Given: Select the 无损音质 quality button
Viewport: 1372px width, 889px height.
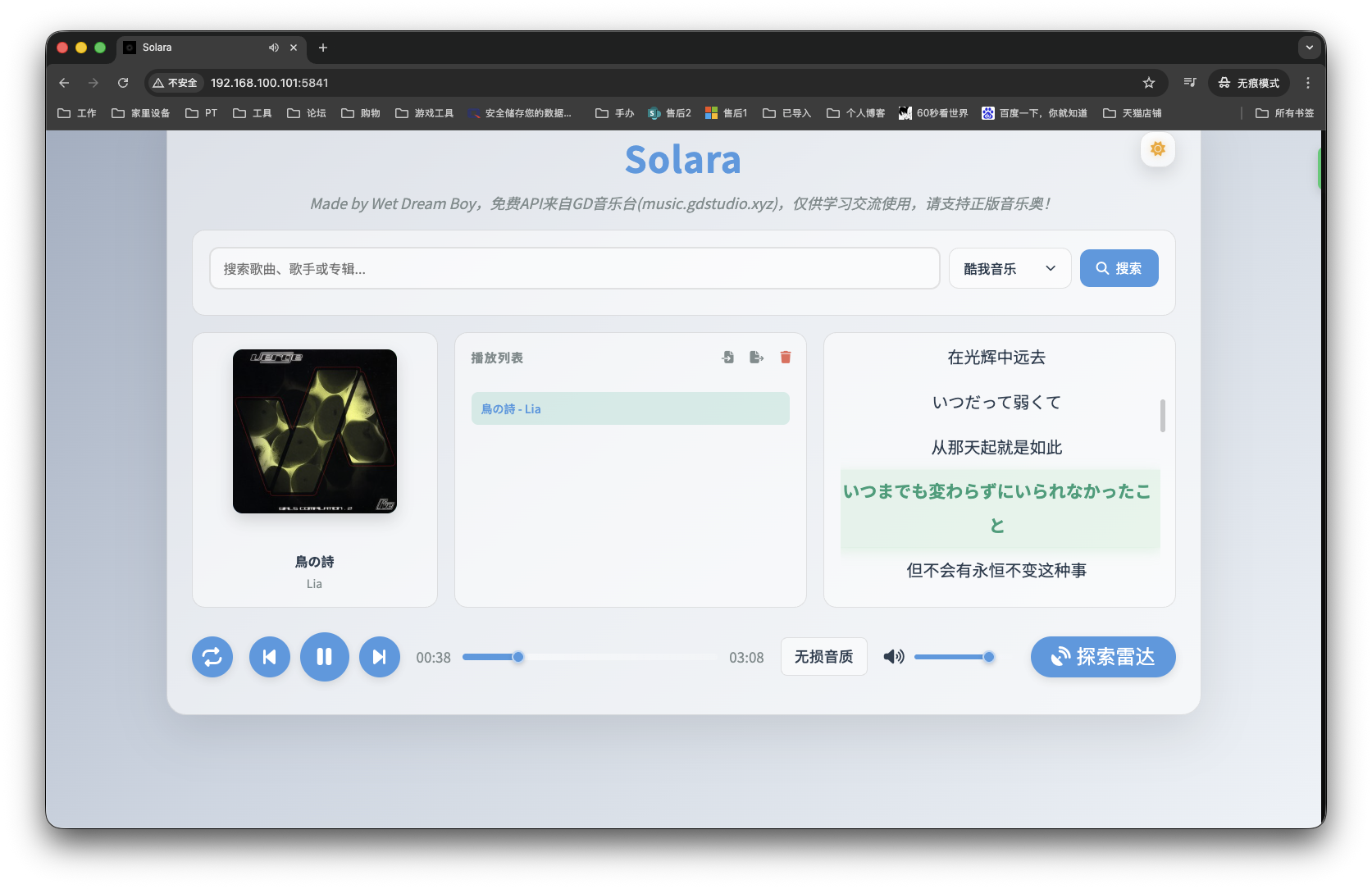Looking at the screenshot, I should [x=823, y=656].
